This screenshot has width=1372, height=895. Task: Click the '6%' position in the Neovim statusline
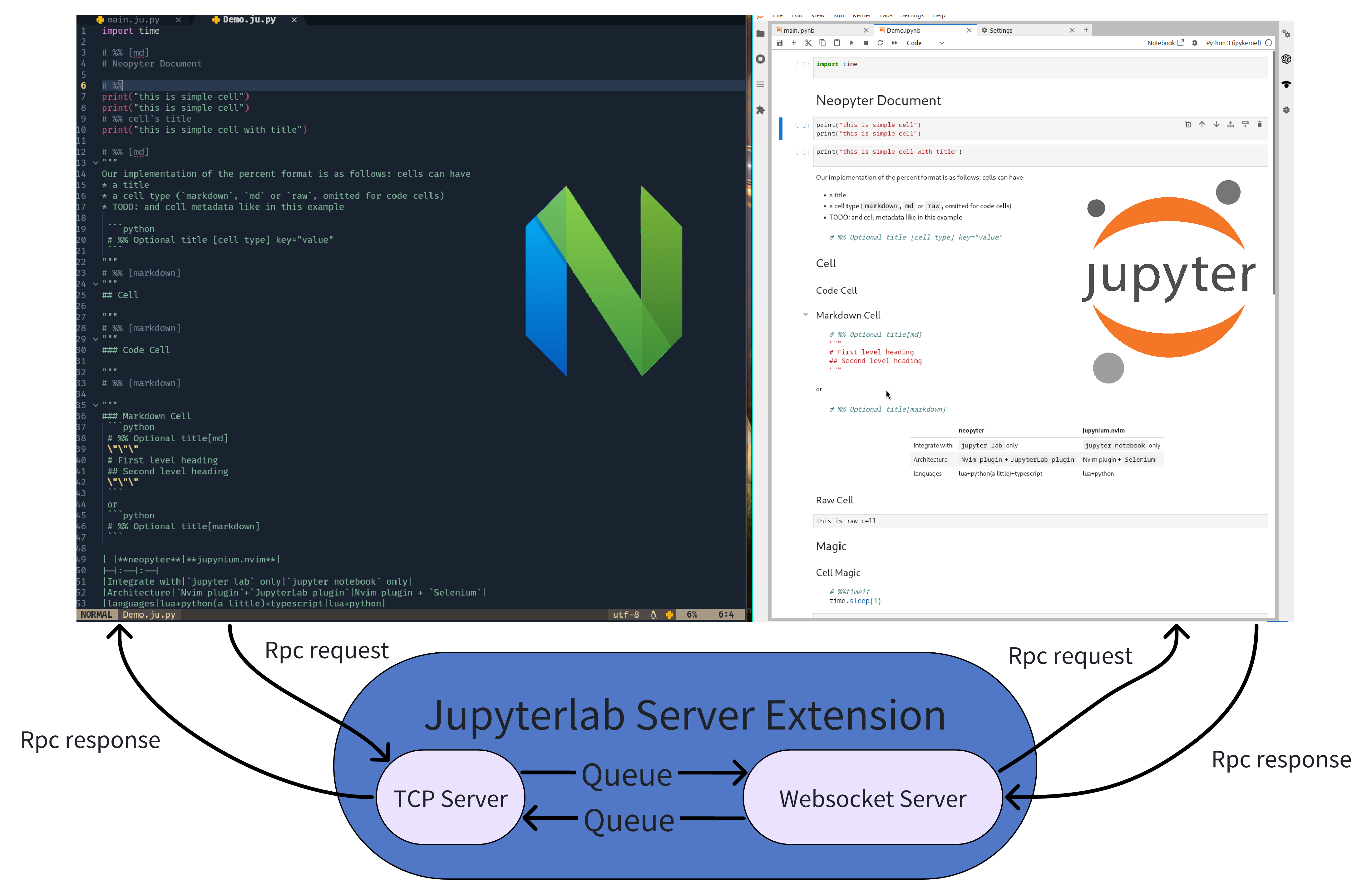pyautogui.click(x=692, y=615)
